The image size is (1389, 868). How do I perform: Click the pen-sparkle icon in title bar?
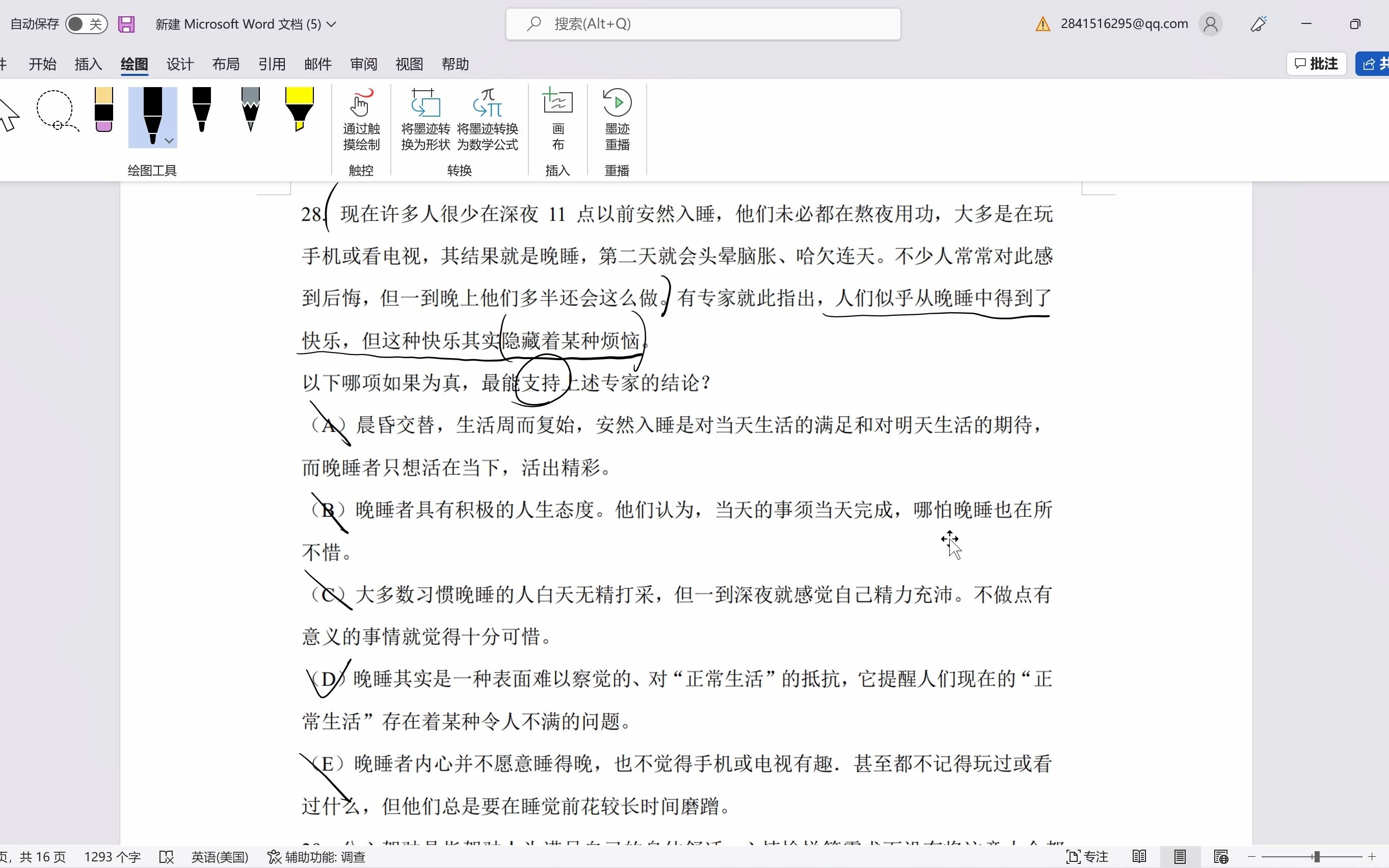click(x=1258, y=24)
